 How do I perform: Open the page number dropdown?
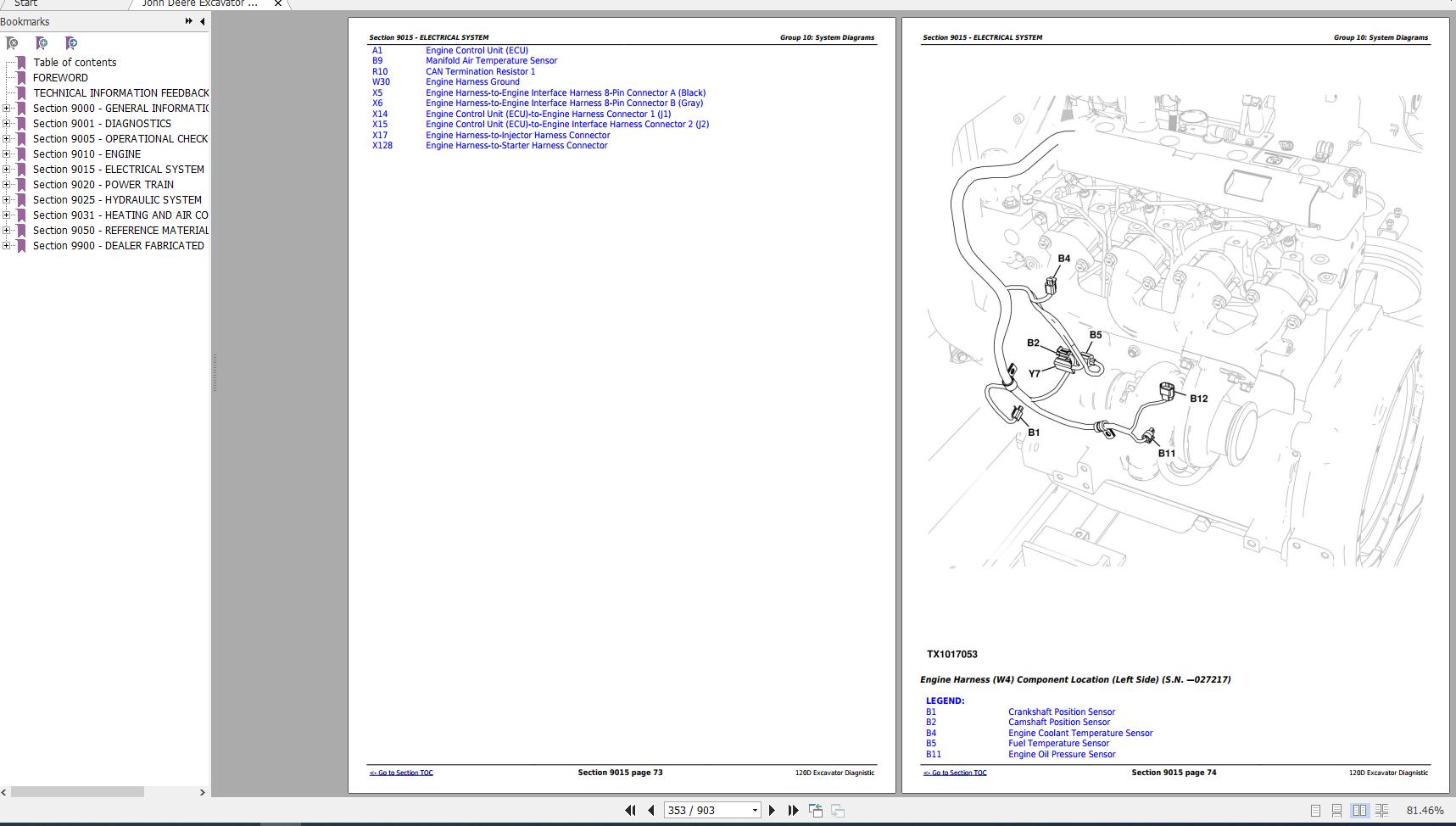(x=755, y=811)
